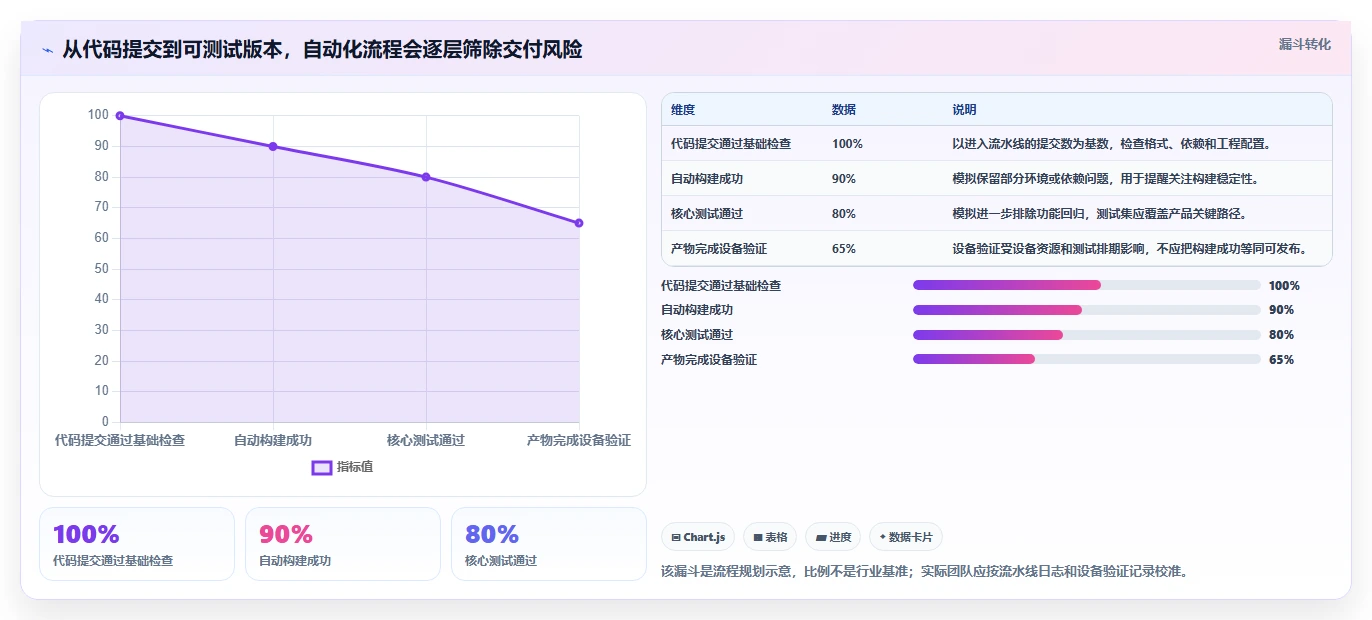Click the 100% label beside the progress bar

[x=1284, y=286]
